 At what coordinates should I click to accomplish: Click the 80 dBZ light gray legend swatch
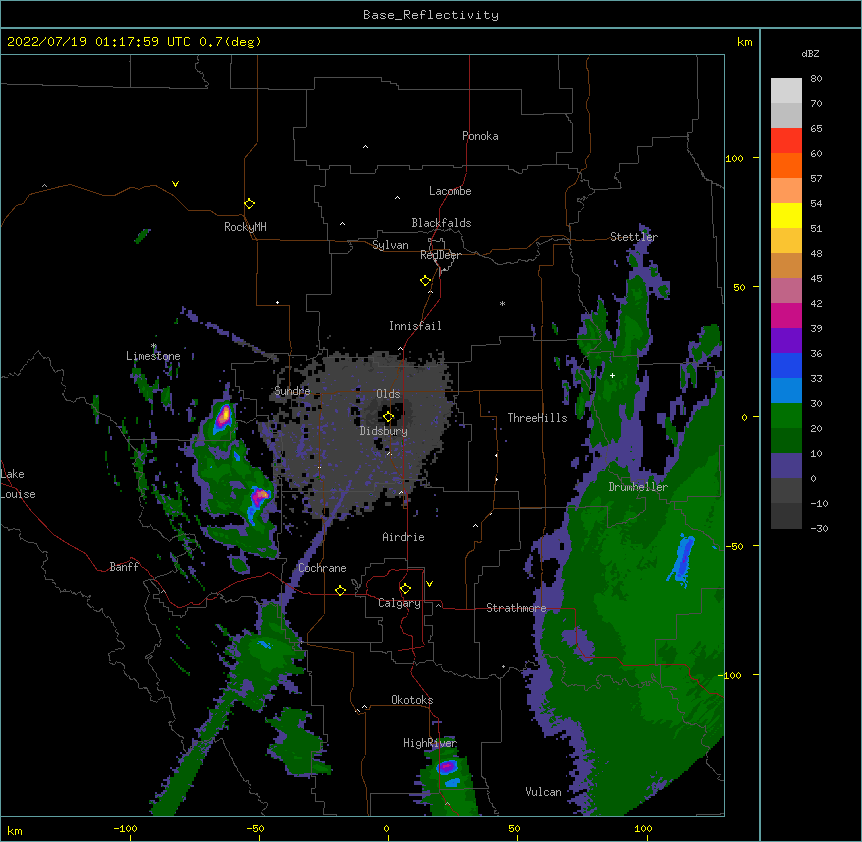coord(786,91)
